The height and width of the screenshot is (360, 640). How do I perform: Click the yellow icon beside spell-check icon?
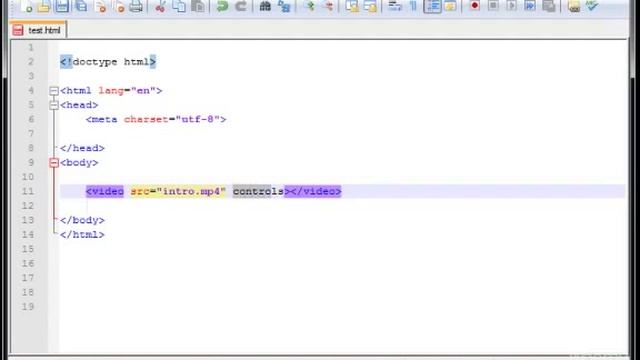pyautogui.click(x=574, y=6)
